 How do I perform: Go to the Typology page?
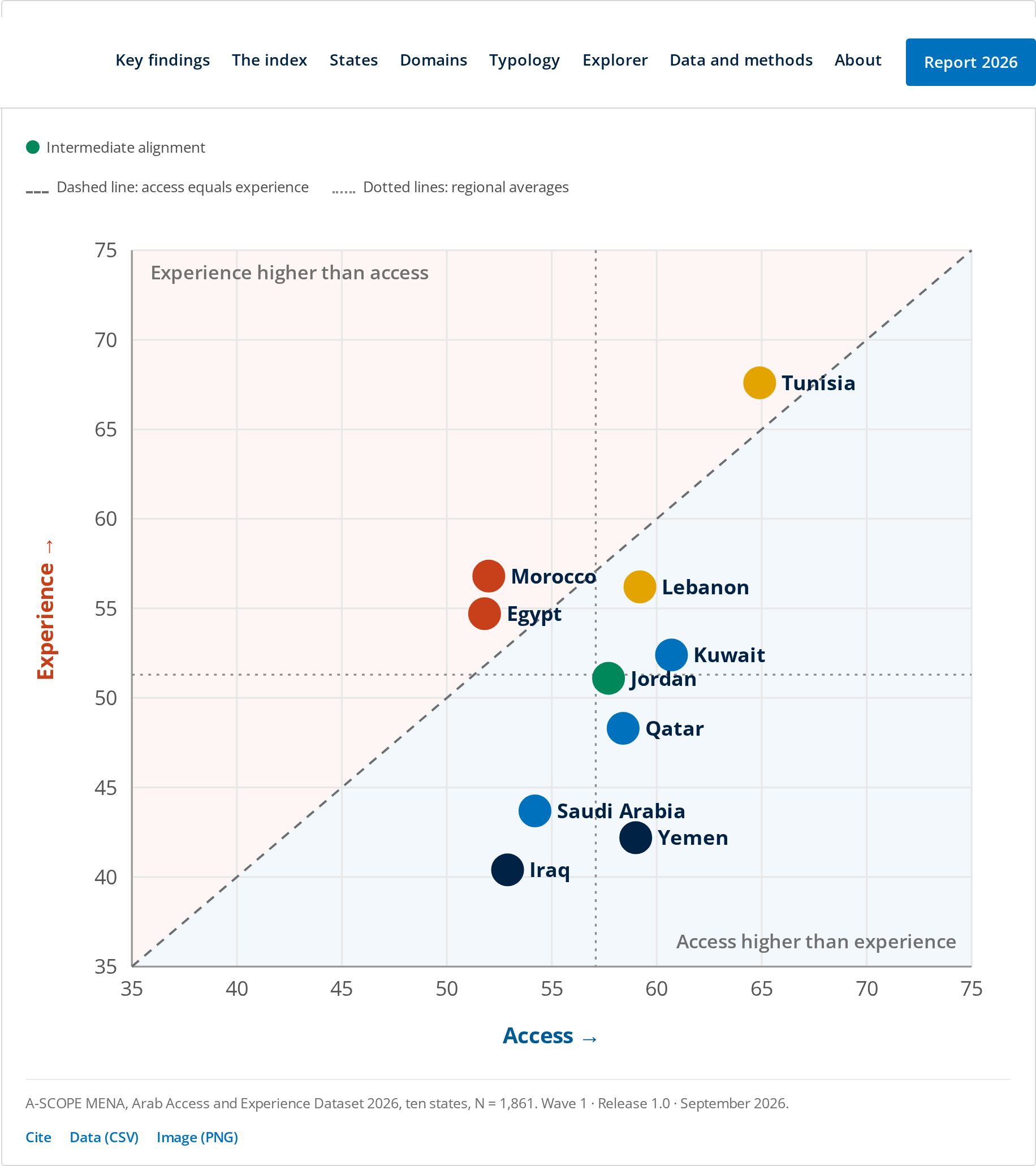pyautogui.click(x=524, y=60)
